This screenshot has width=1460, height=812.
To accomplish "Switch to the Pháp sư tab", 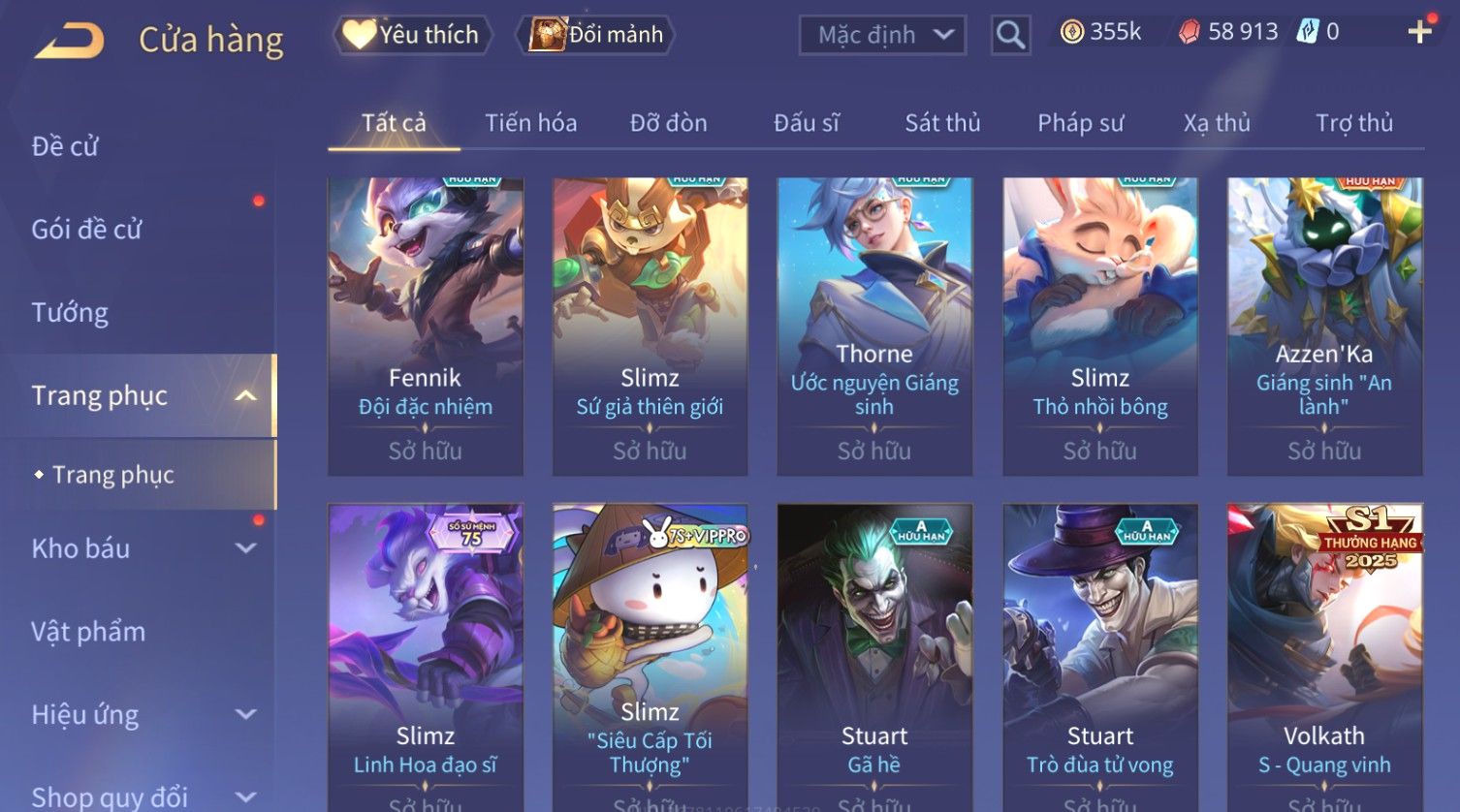I will point(1080,123).
